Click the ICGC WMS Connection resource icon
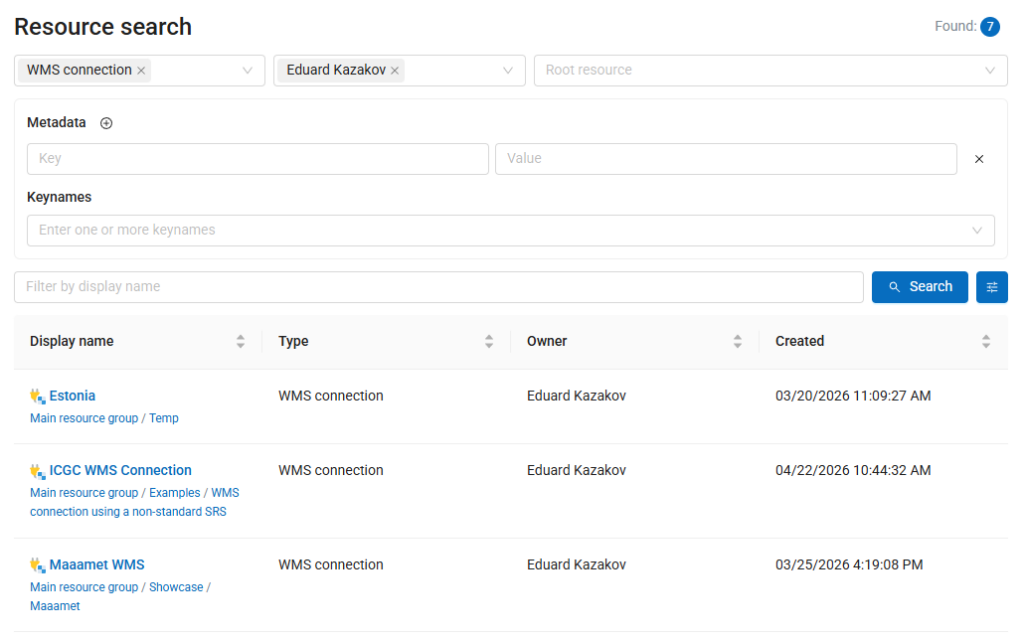 pyautogui.click(x=37, y=471)
